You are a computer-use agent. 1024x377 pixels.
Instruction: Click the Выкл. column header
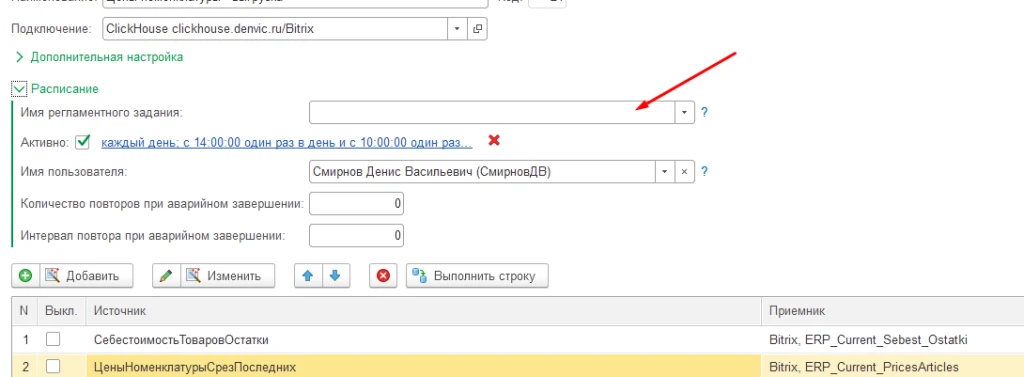(61, 311)
